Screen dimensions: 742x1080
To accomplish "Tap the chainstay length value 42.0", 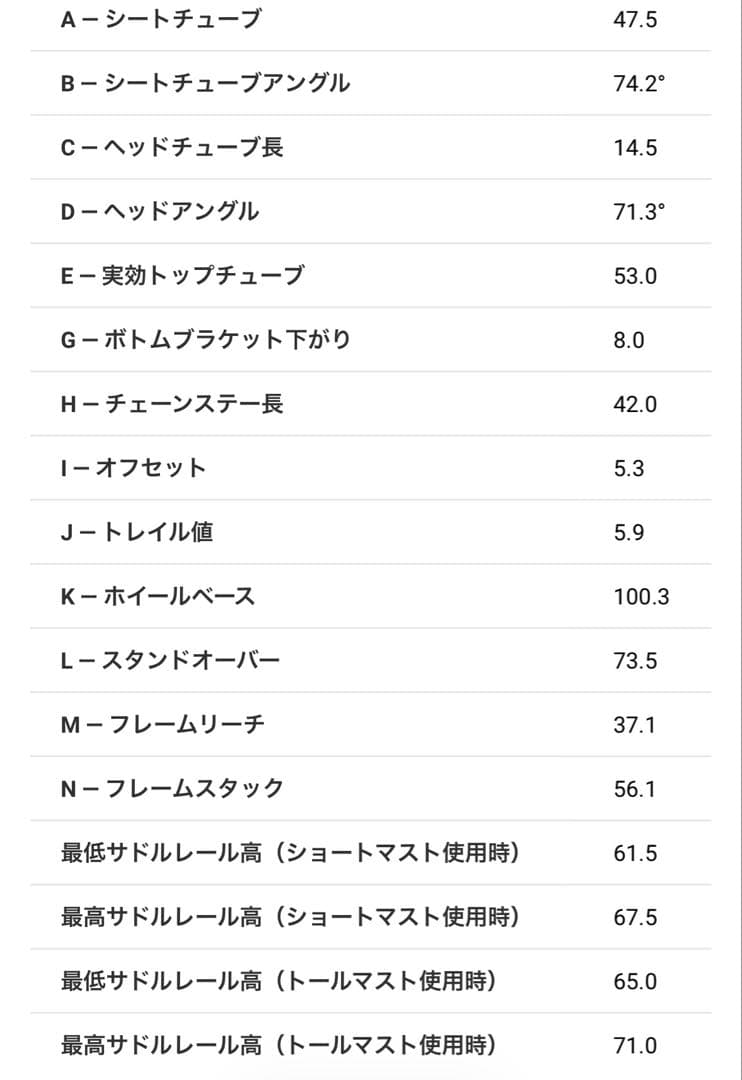I will [x=635, y=404].
